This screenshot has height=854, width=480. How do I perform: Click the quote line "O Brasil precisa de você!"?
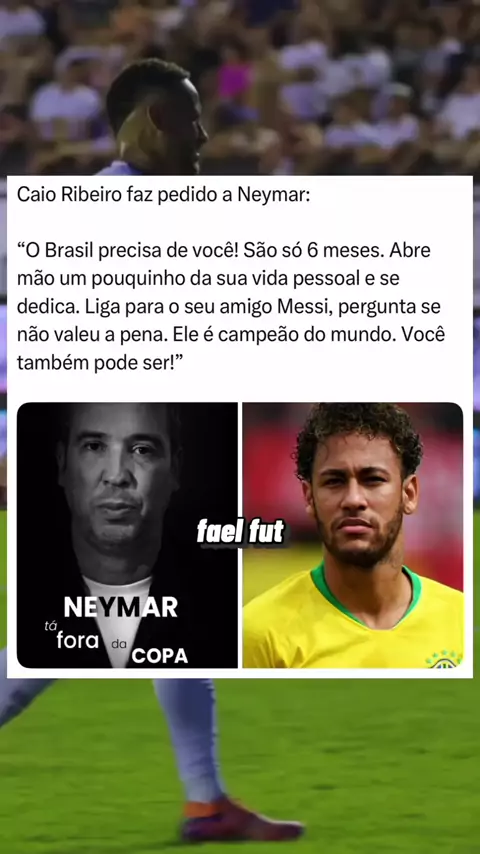click(x=128, y=251)
